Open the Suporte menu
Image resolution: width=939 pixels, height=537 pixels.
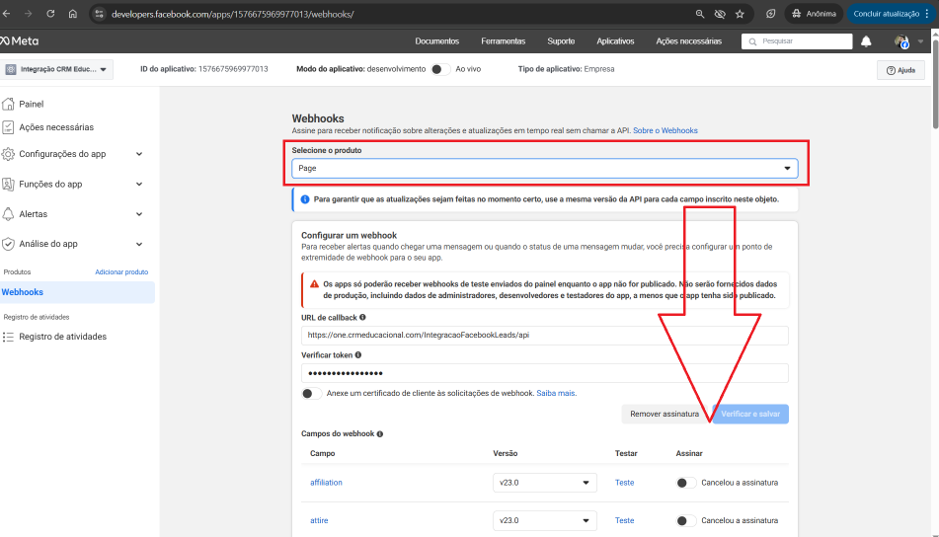coord(561,41)
